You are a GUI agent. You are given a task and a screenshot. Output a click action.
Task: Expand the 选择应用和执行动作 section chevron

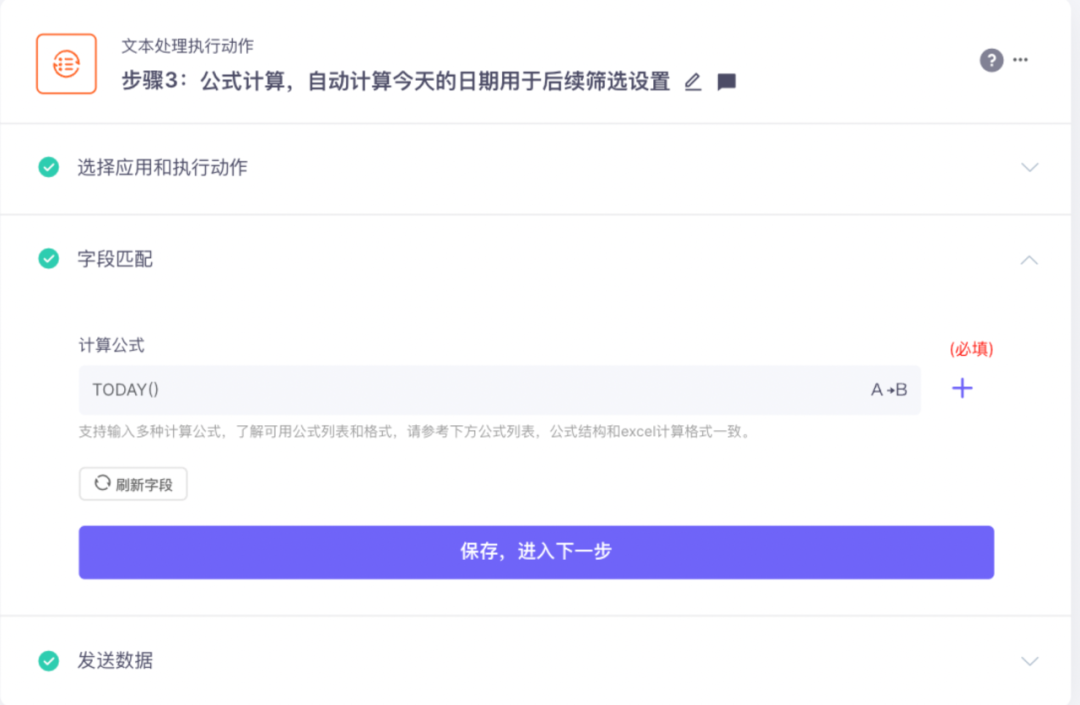point(1030,167)
